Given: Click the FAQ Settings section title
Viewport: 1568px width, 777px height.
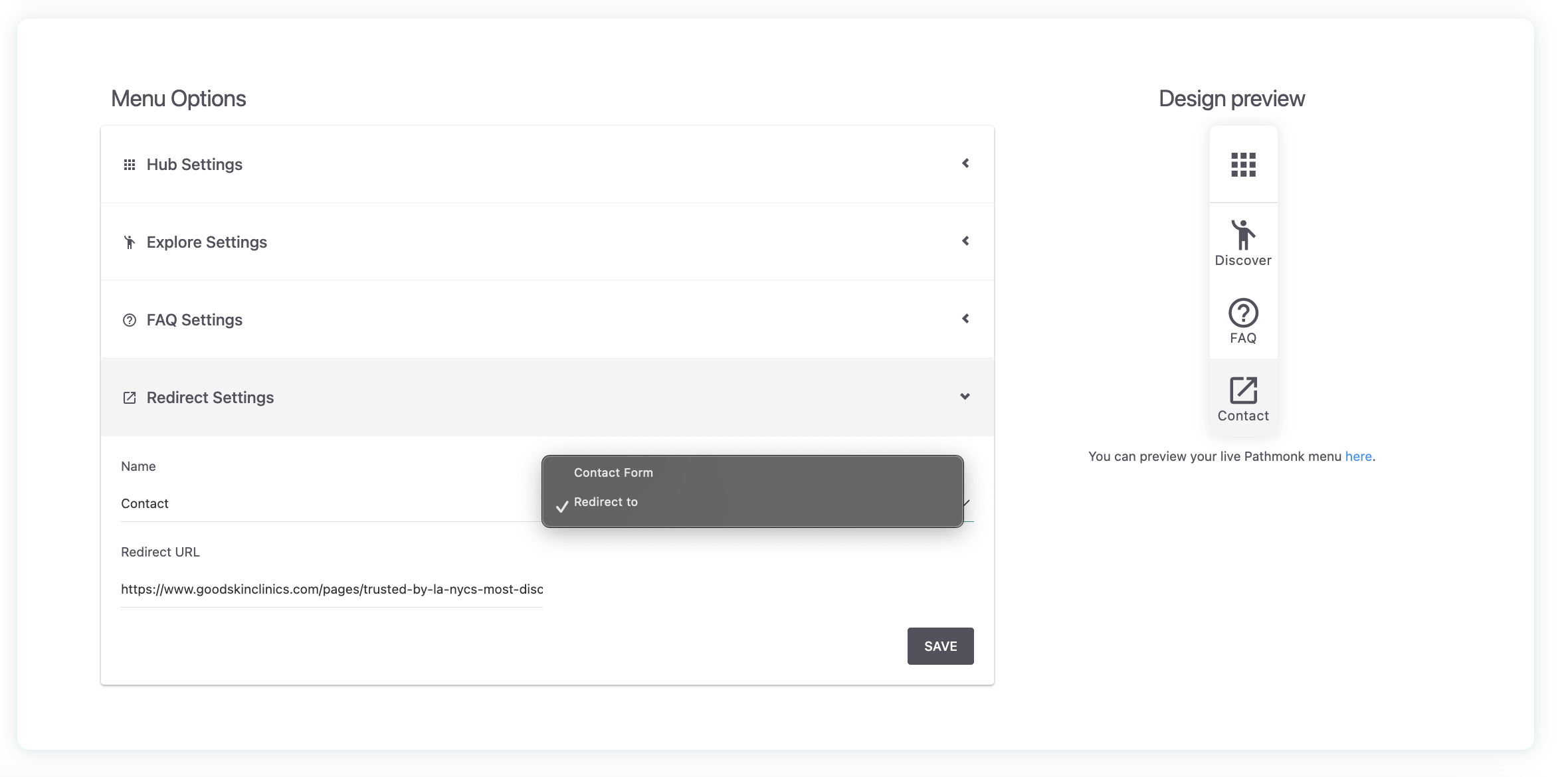Looking at the screenshot, I should click(x=194, y=320).
